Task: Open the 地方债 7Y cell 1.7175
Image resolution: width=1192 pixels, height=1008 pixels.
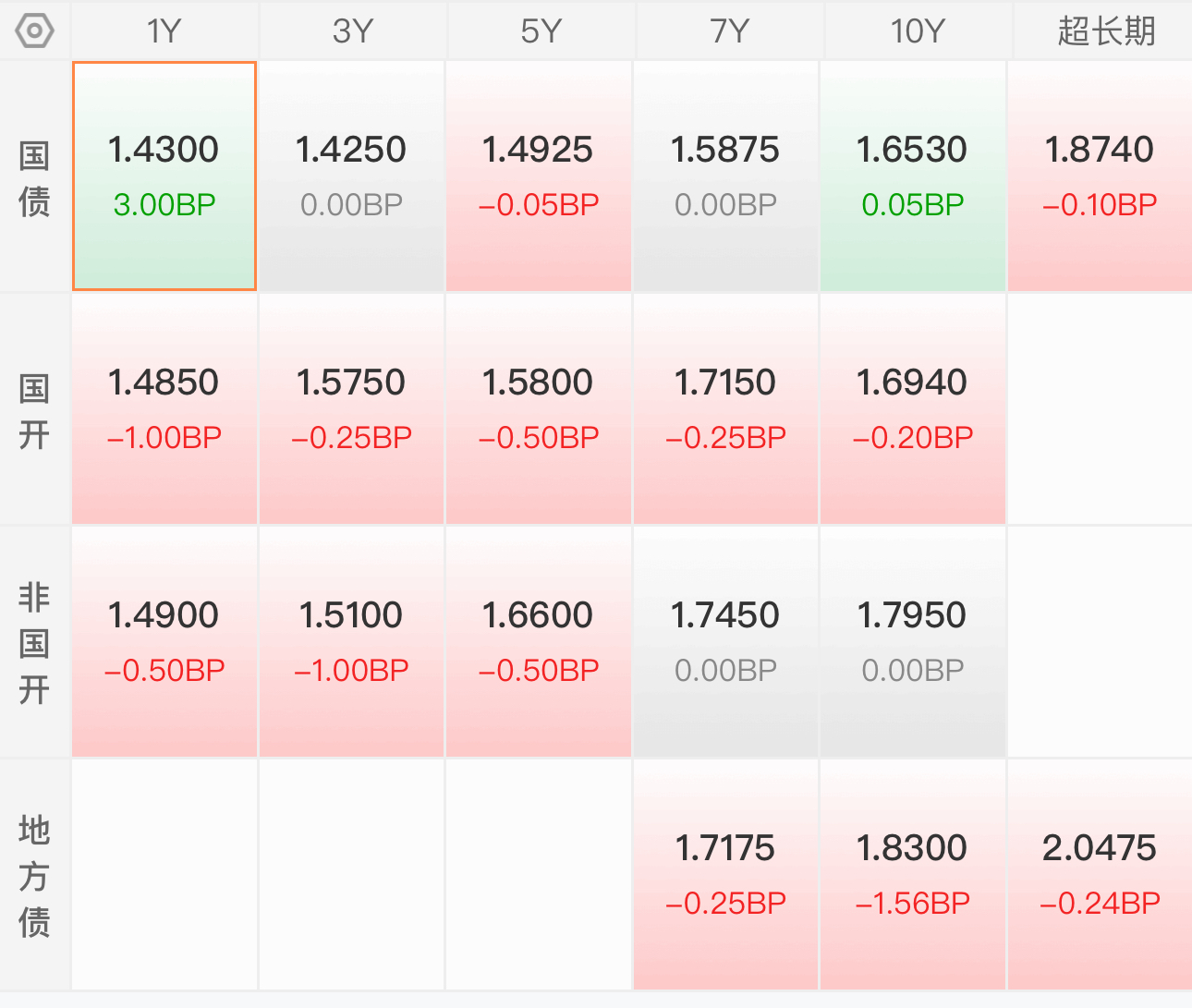Action: 725,875
